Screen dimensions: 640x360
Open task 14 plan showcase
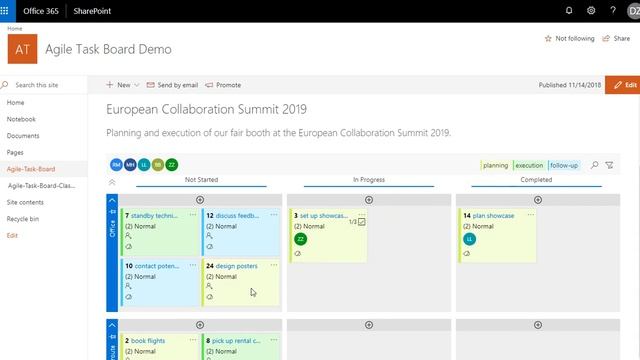pyautogui.click(x=493, y=216)
